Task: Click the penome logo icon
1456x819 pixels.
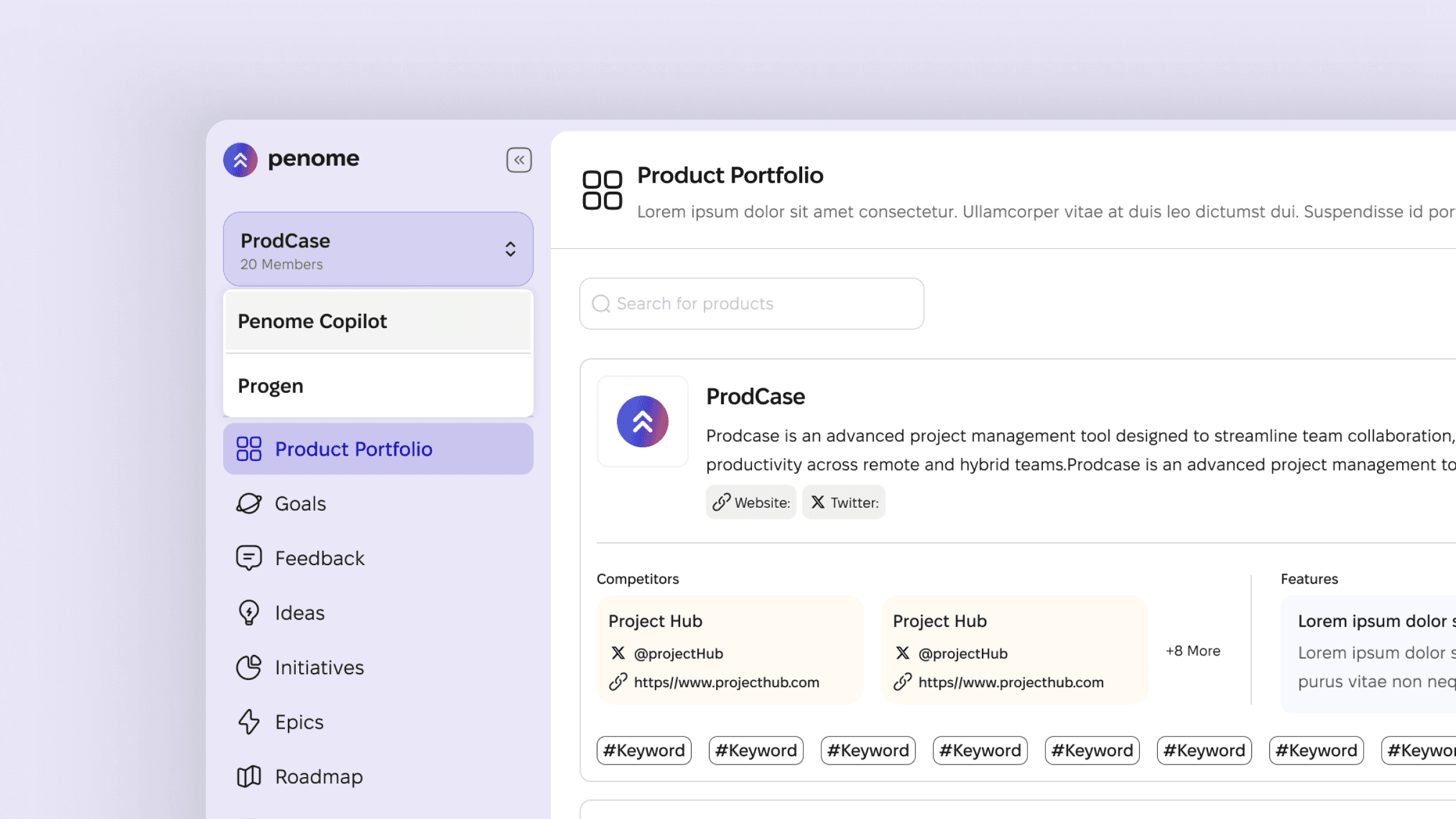Action: click(x=240, y=160)
